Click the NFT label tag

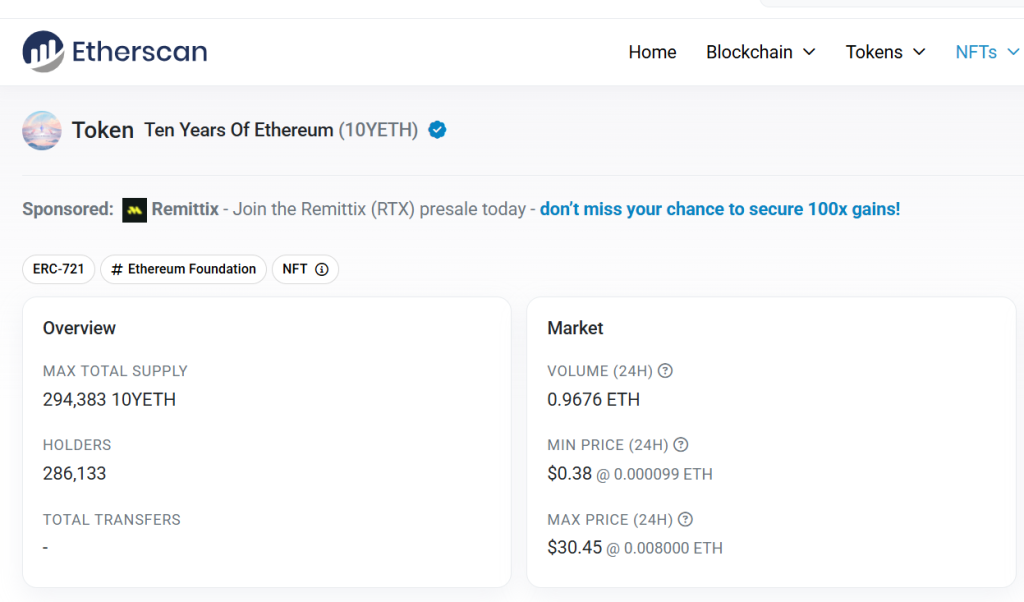point(305,269)
